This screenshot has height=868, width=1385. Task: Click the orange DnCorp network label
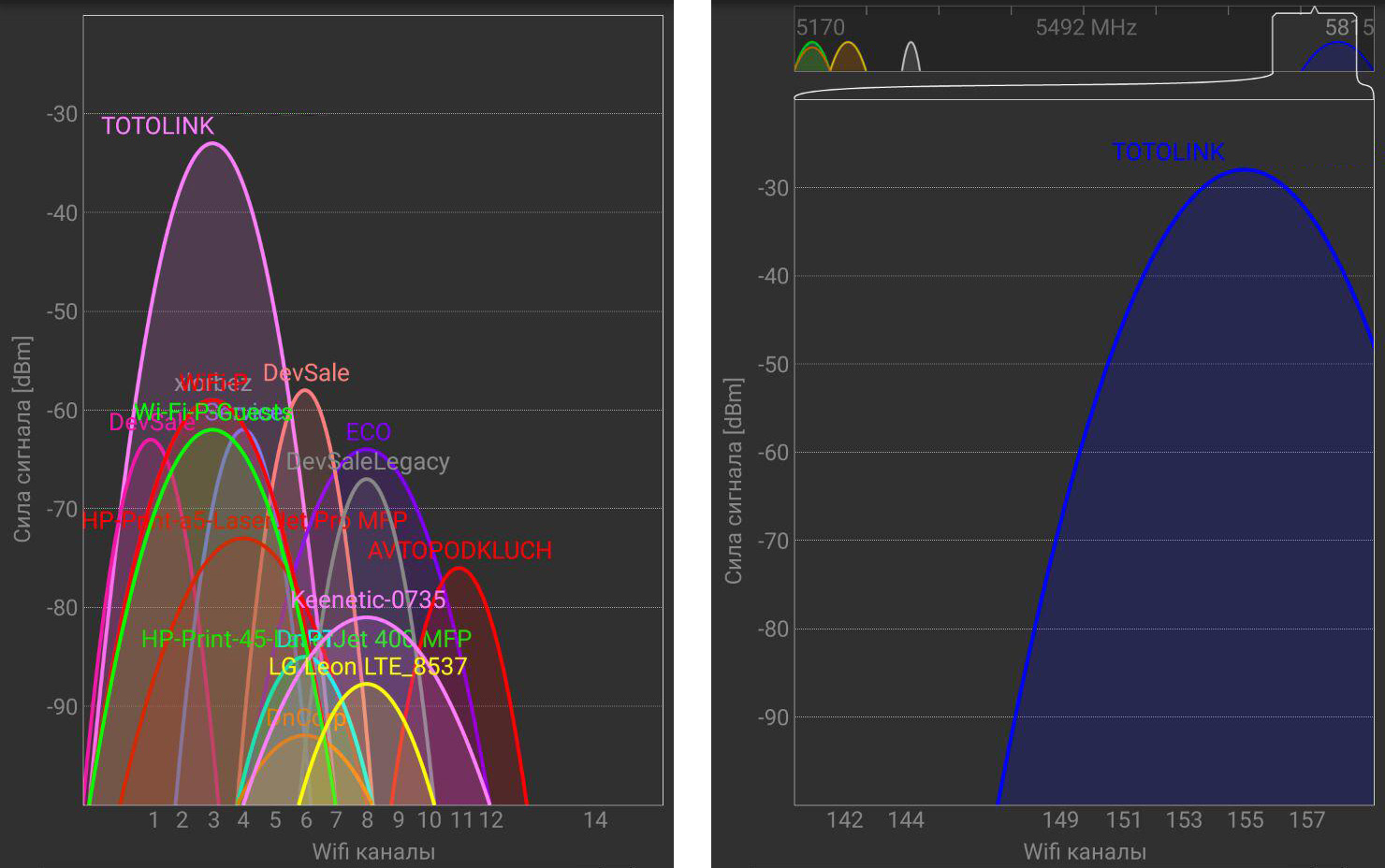tap(306, 717)
